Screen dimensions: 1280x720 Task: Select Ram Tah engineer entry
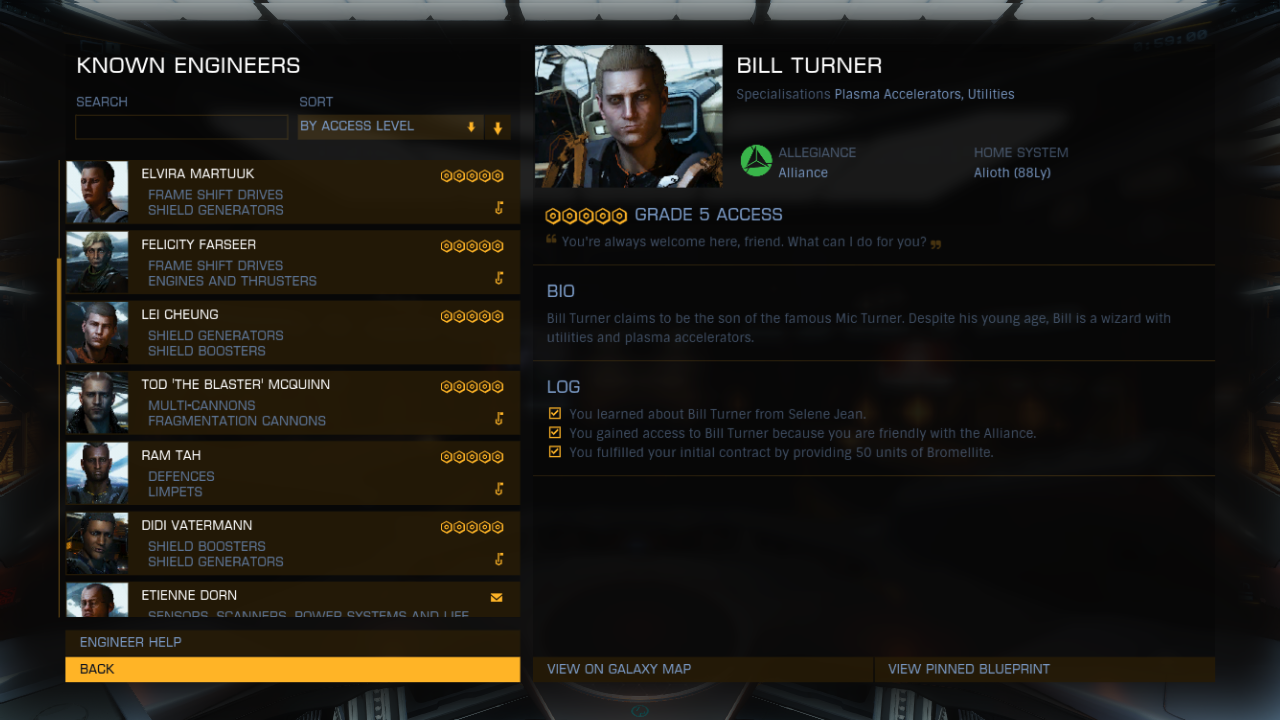293,473
